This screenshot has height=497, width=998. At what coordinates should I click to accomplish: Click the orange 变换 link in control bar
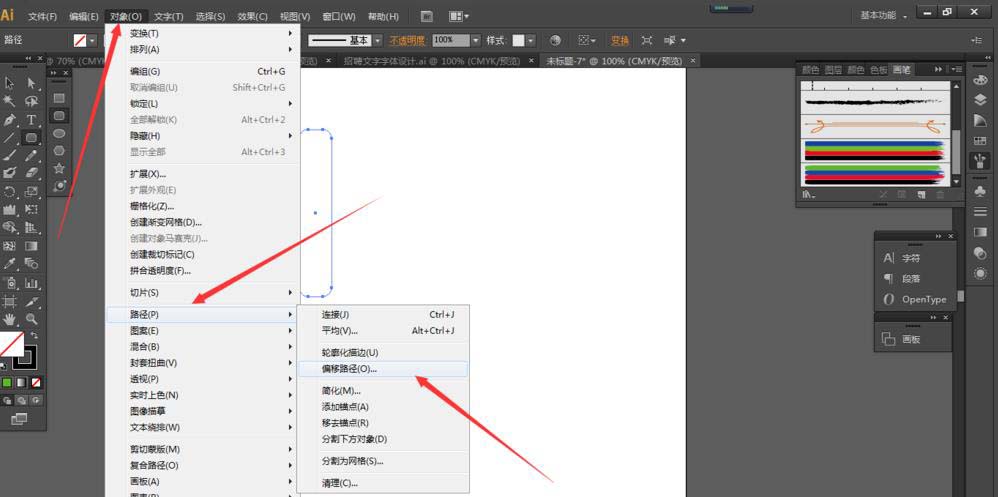[x=620, y=40]
